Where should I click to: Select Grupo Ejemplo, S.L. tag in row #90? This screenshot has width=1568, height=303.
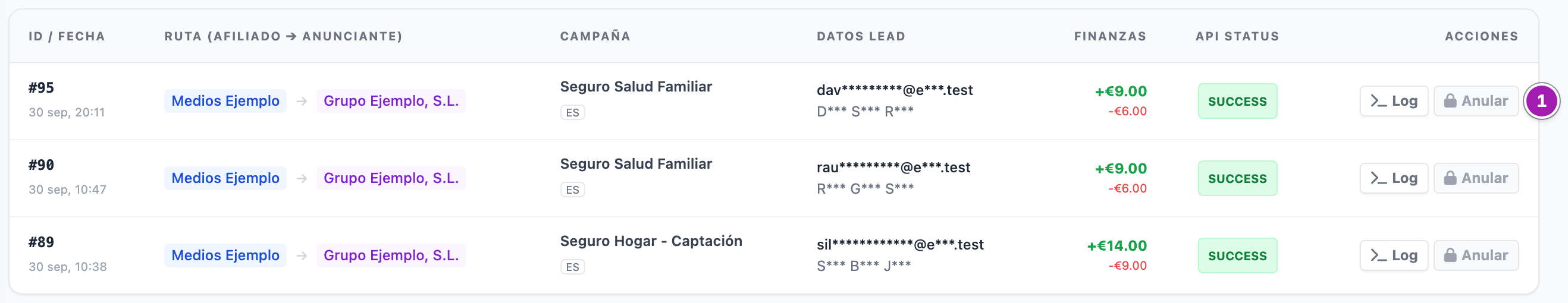391,178
